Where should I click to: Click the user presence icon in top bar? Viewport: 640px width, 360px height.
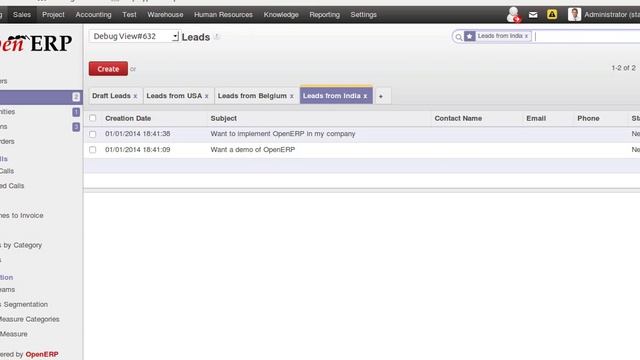(x=513, y=14)
